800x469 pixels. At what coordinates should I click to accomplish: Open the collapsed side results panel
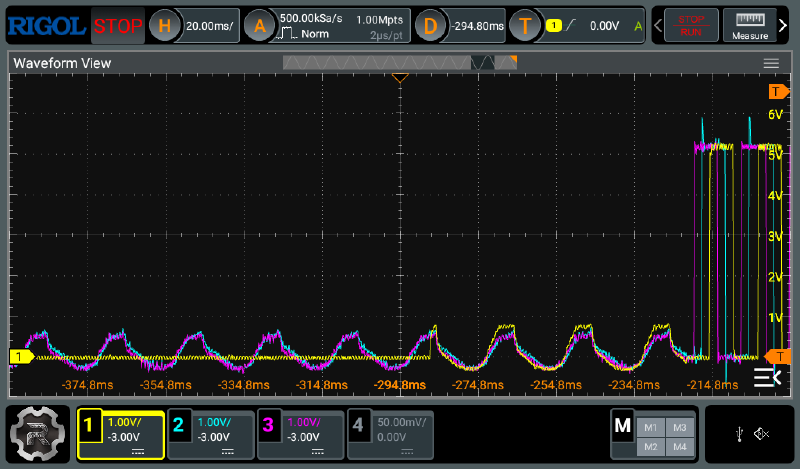pyautogui.click(x=766, y=376)
